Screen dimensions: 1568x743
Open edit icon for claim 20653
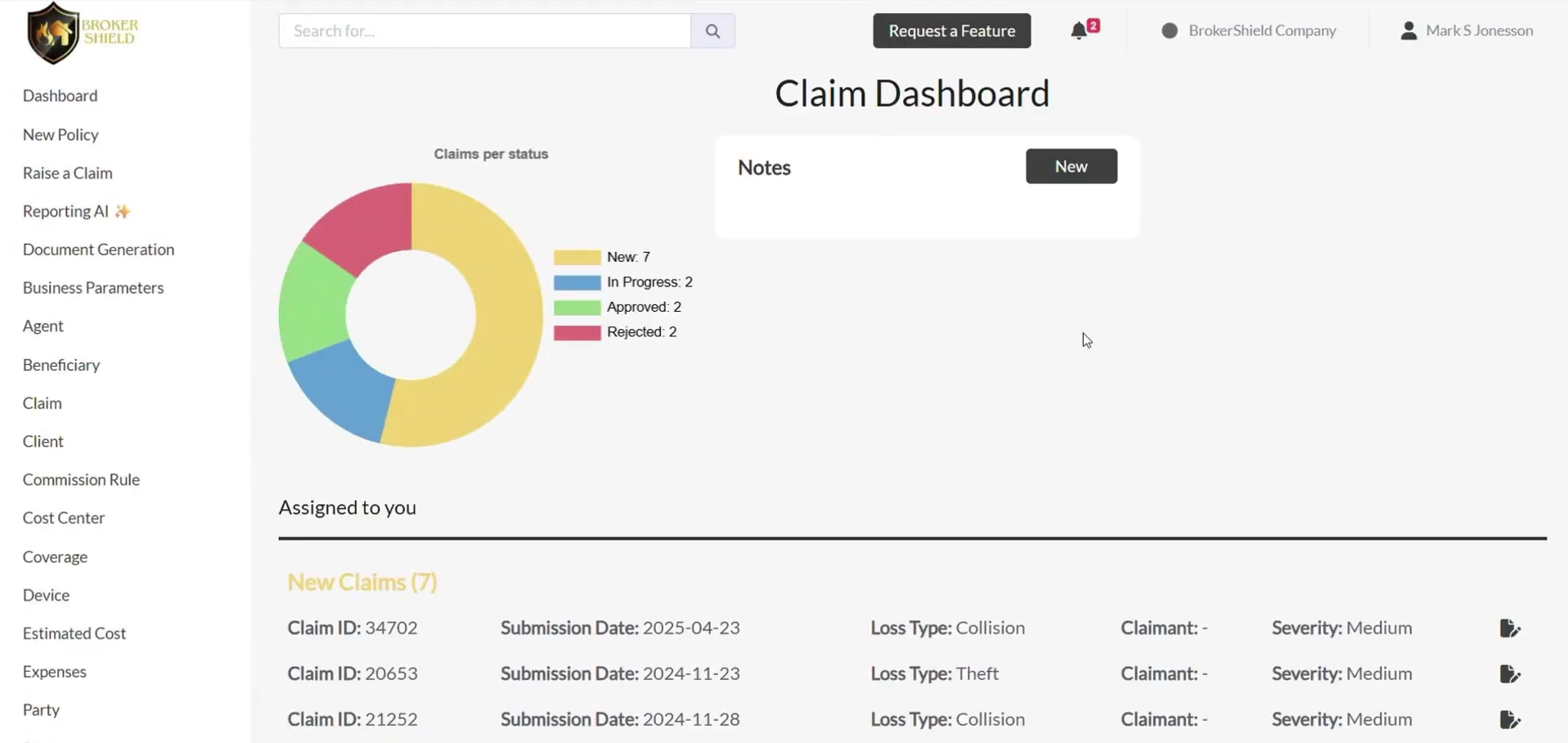(1510, 673)
